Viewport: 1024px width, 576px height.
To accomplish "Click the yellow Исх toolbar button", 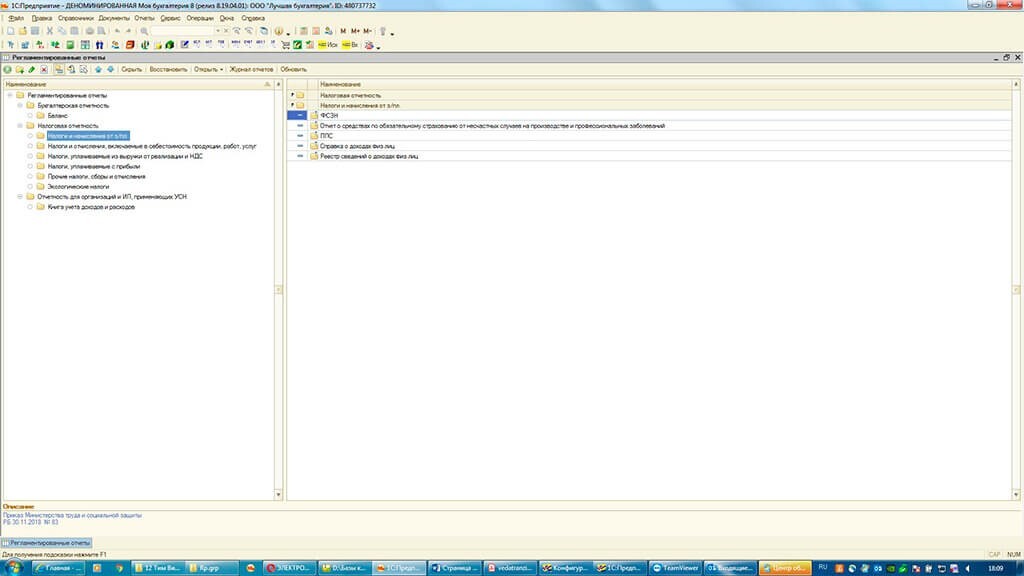I will point(328,45).
